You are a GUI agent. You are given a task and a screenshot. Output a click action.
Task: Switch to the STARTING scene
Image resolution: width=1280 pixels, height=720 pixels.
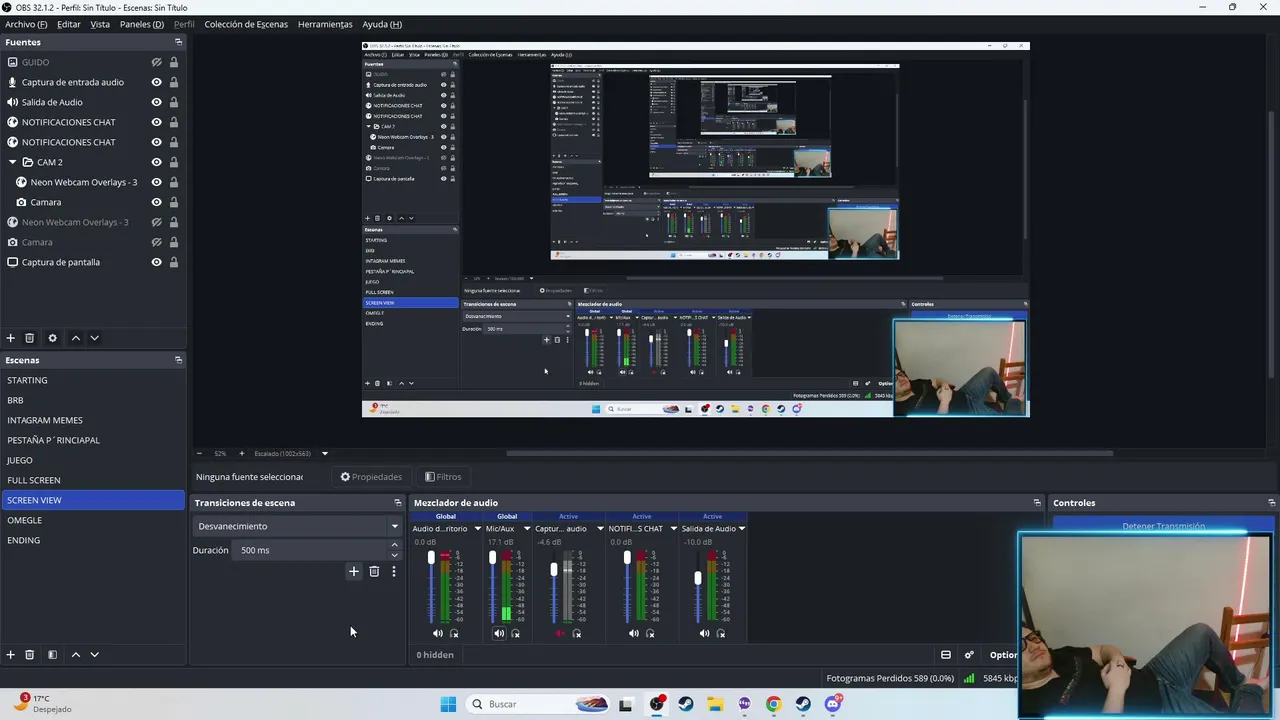click(93, 380)
